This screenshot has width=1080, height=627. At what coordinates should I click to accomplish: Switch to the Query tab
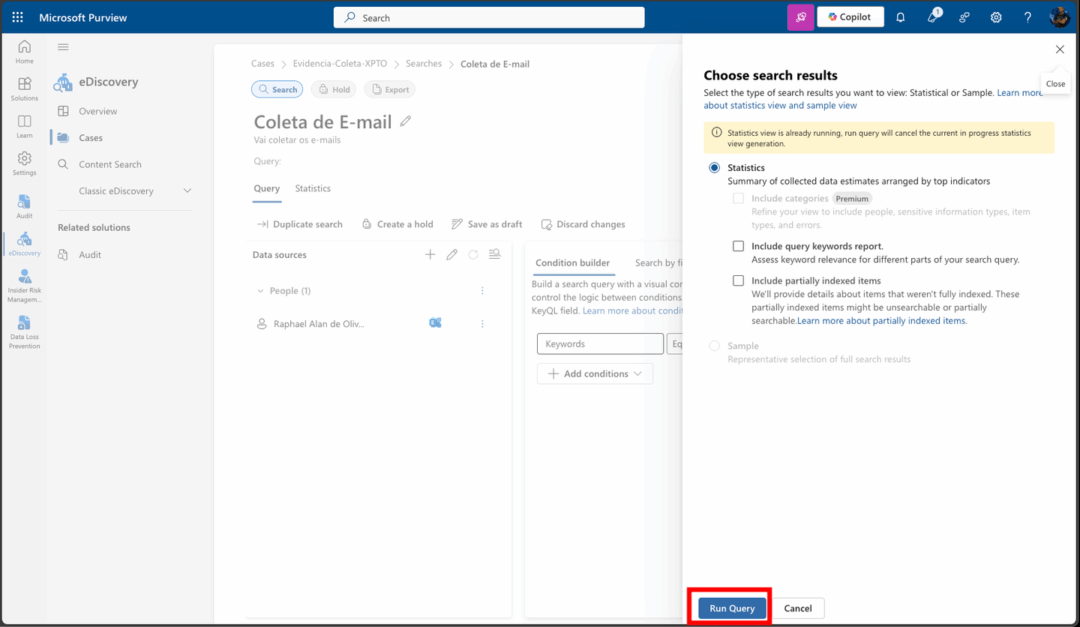(x=267, y=188)
